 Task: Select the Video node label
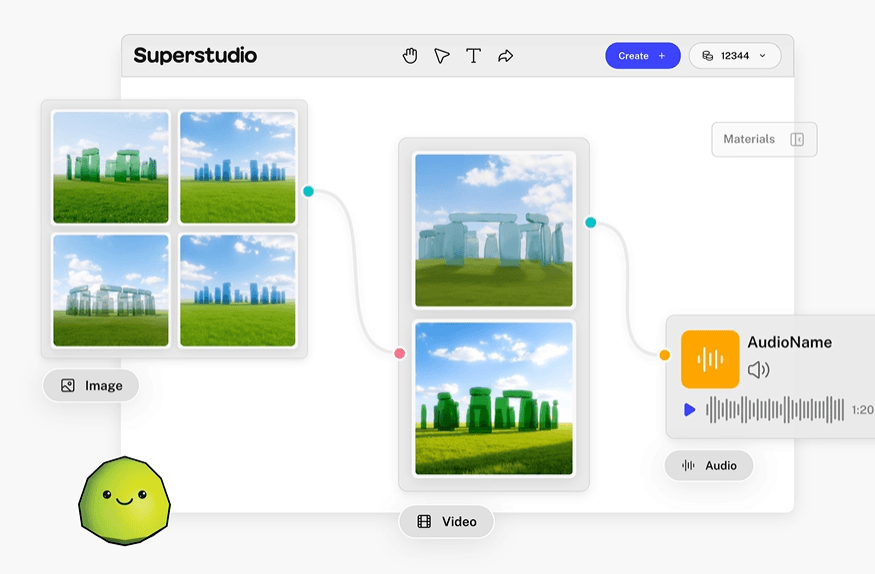(x=446, y=522)
